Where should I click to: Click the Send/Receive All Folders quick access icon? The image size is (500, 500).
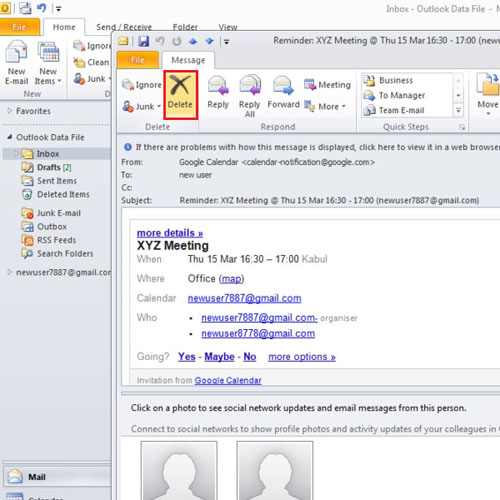point(25,8)
